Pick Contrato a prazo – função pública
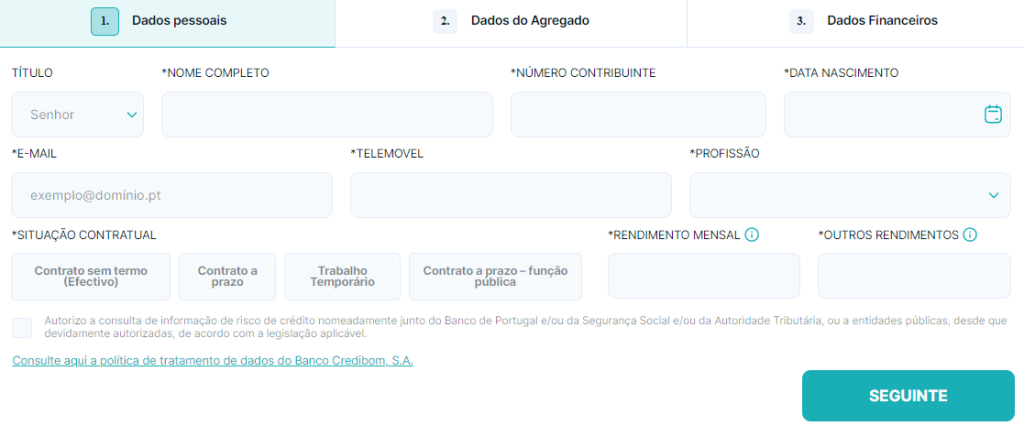Image resolution: width=1024 pixels, height=437 pixels. (495, 276)
